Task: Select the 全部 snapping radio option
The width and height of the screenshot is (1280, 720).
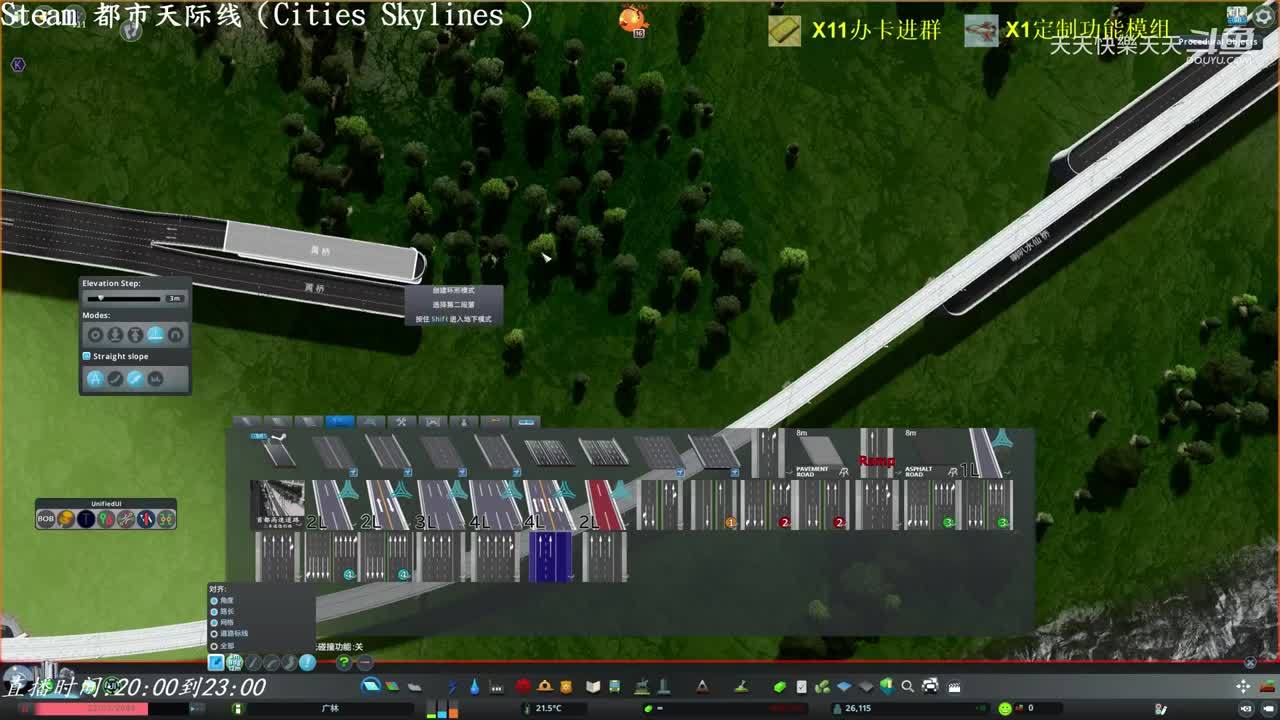Action: click(x=214, y=646)
